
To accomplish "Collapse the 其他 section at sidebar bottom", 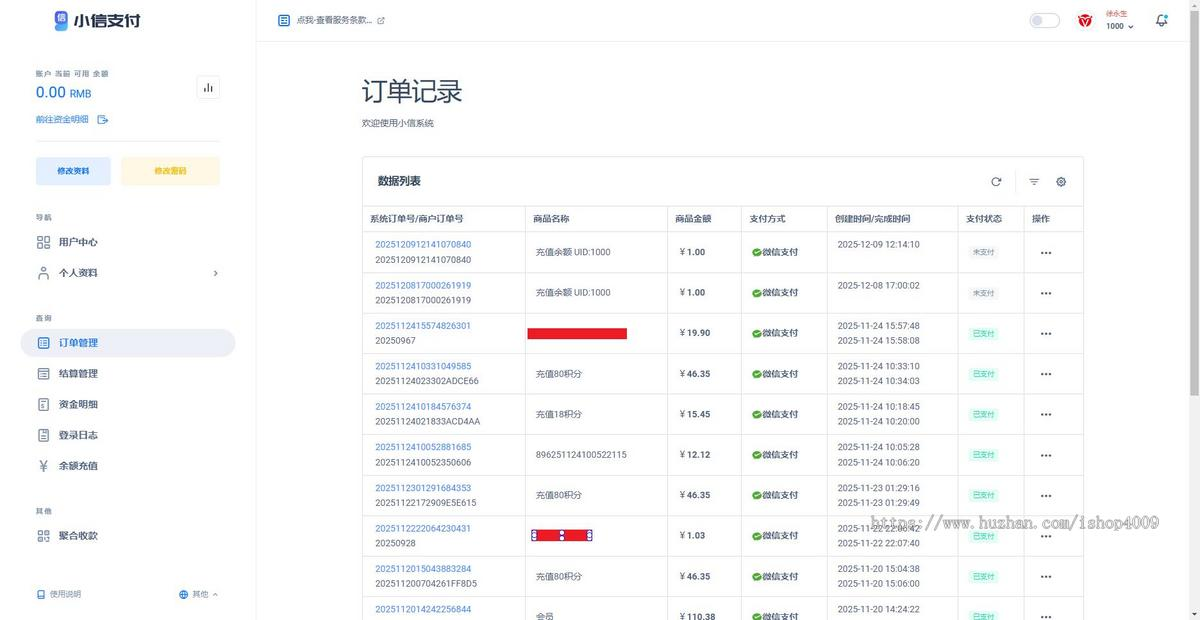I will [199, 593].
